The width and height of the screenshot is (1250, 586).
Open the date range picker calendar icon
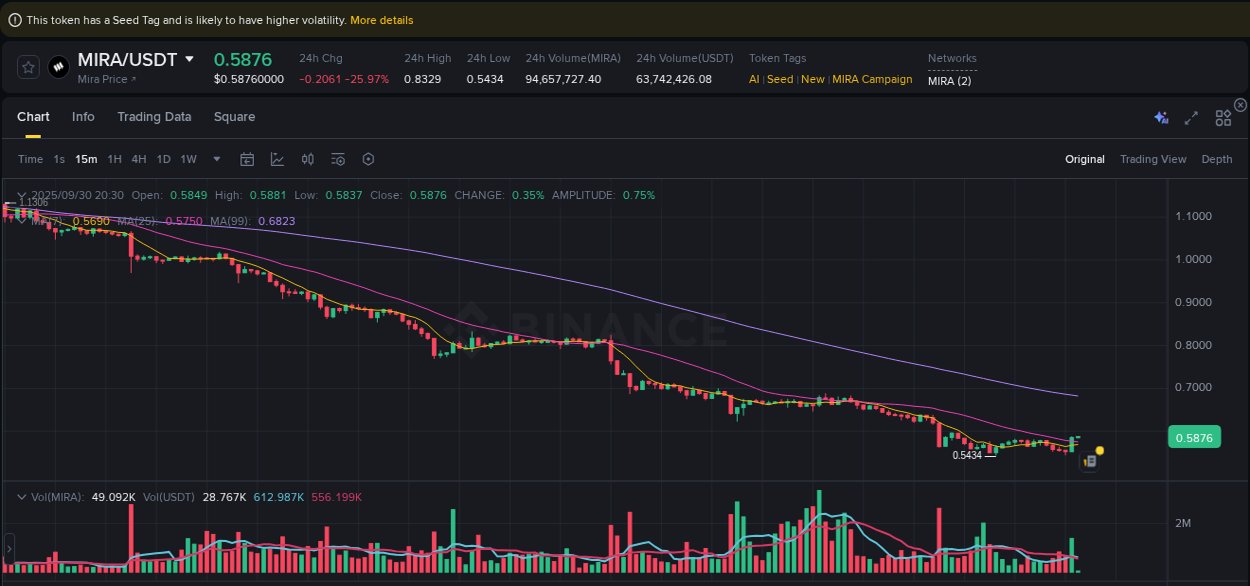[247, 159]
